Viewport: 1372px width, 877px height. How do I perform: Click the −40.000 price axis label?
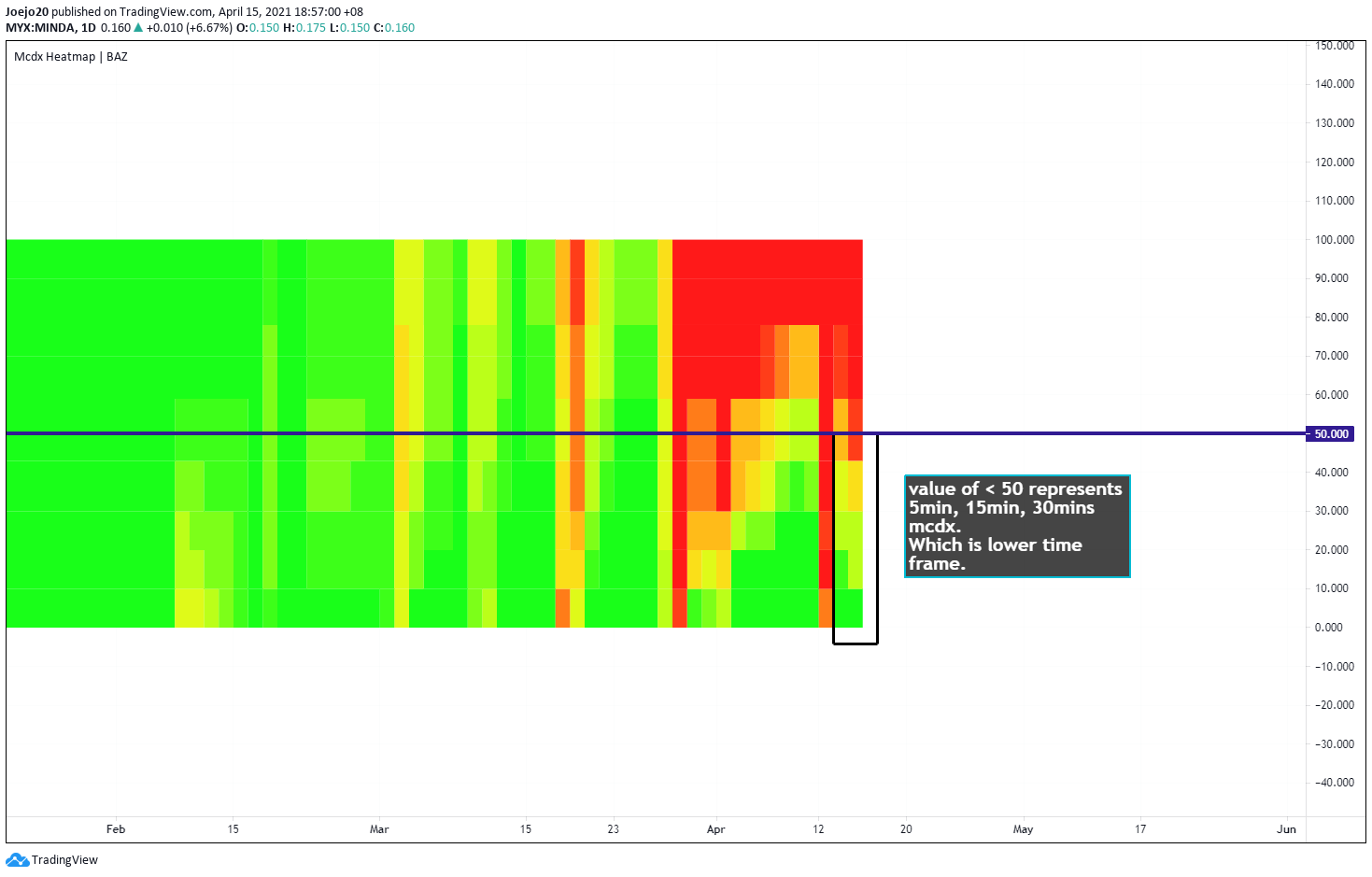point(1334,783)
